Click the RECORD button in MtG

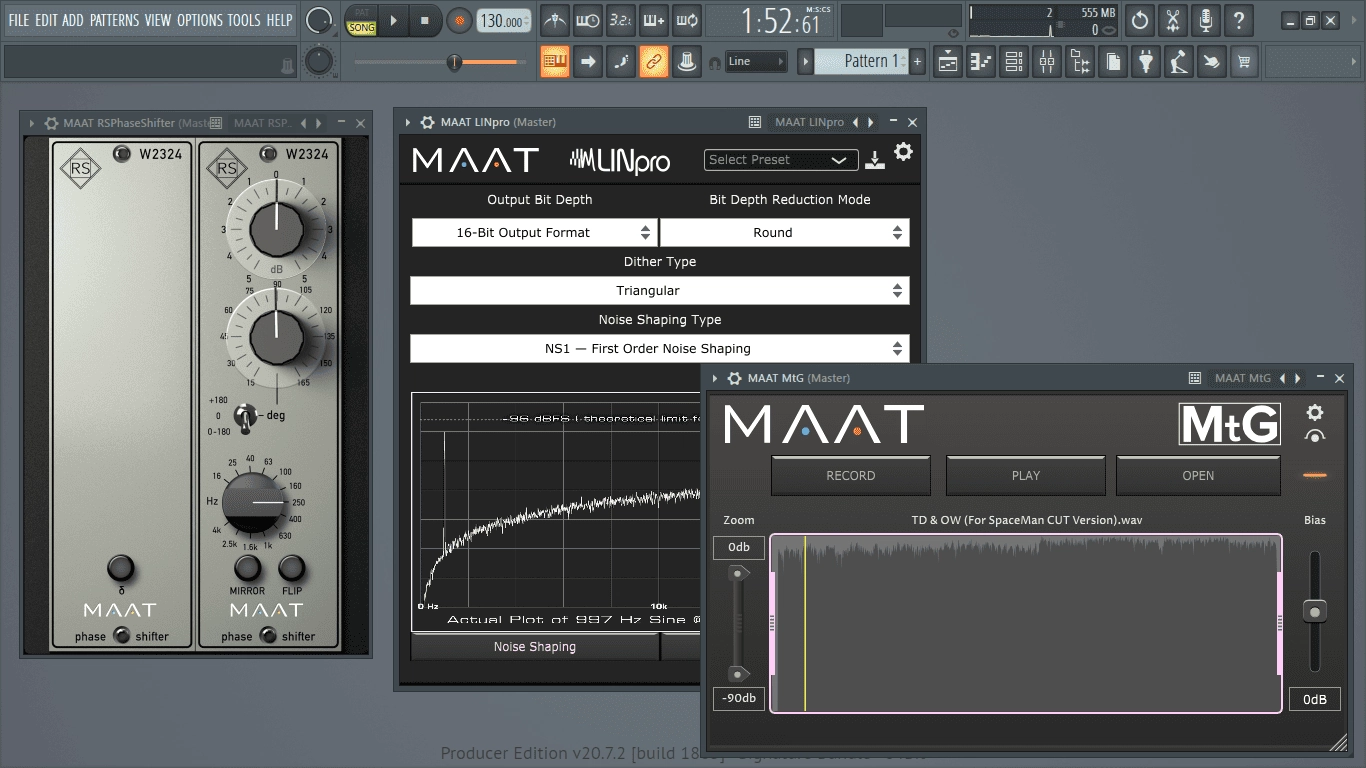pos(851,475)
